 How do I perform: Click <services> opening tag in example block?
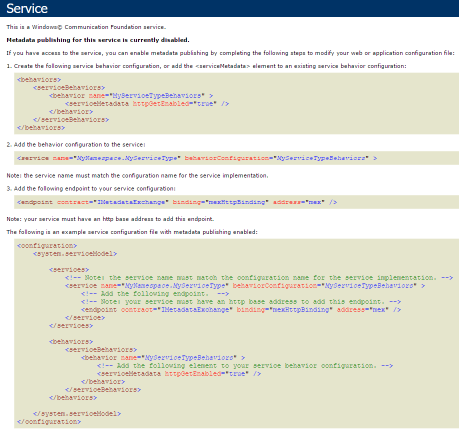coord(69,270)
